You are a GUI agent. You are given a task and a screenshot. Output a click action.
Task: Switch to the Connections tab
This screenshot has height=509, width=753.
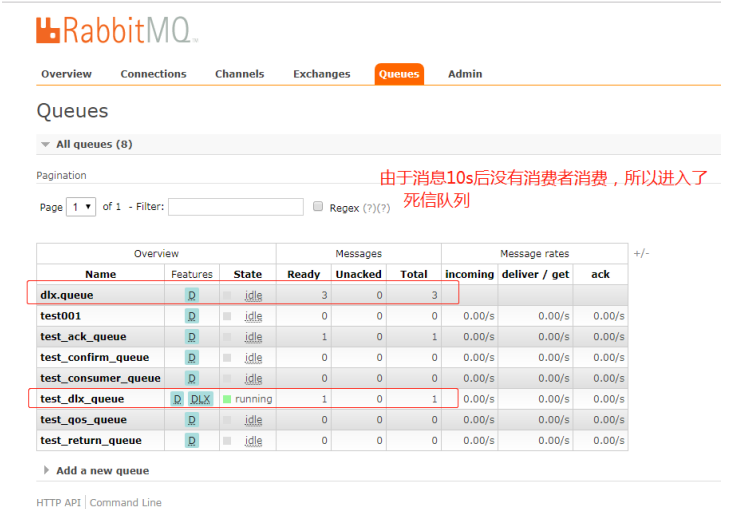point(153,74)
